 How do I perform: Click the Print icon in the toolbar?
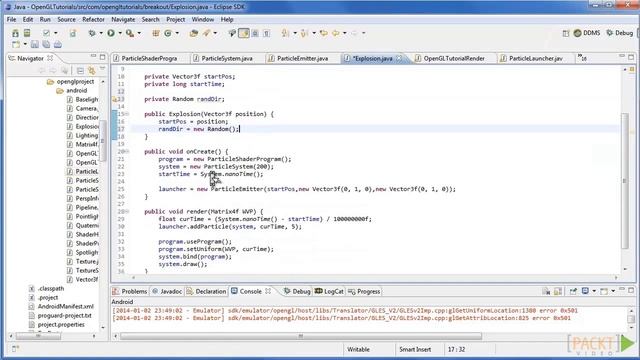point(58,44)
